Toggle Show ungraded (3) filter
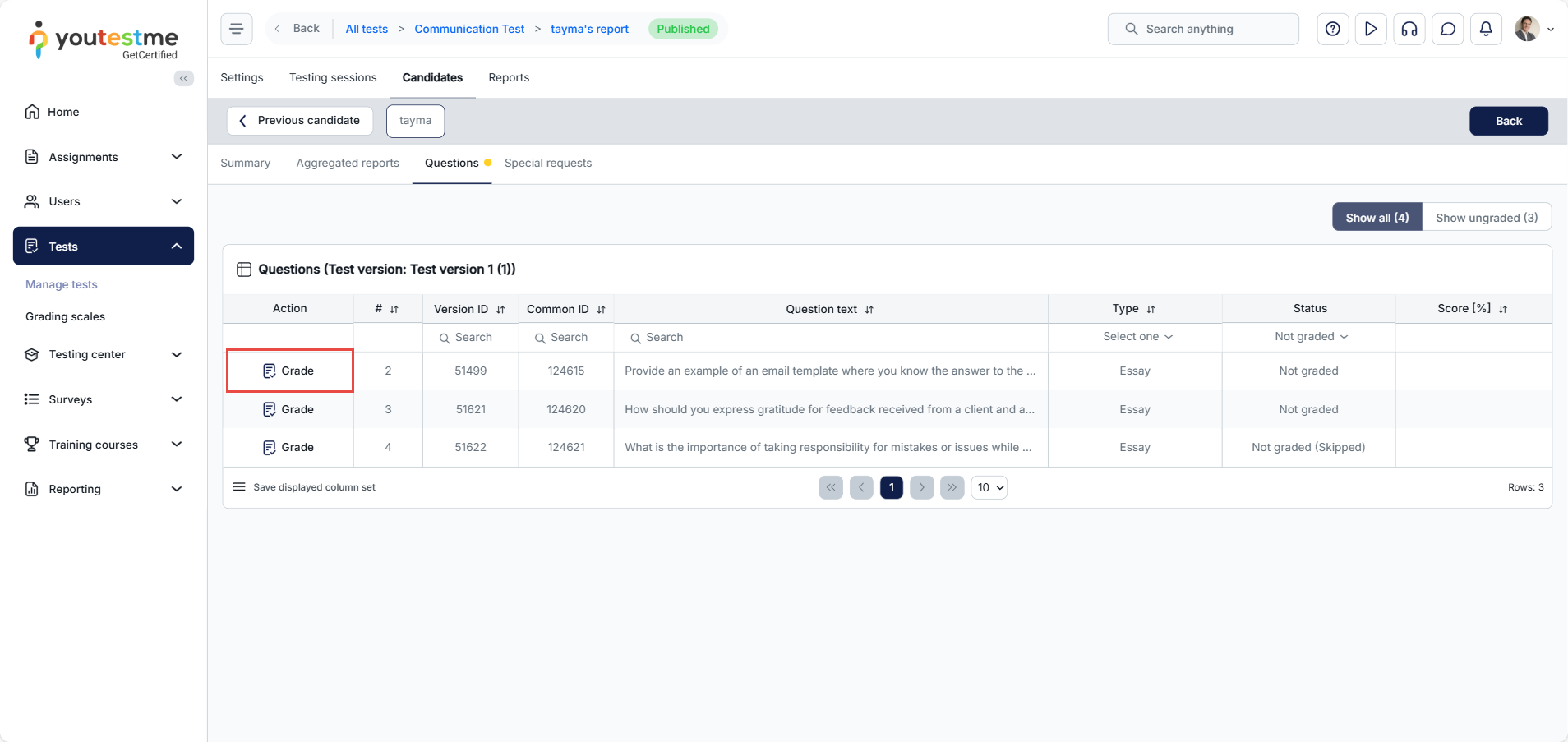Image resolution: width=1568 pixels, height=742 pixels. [1486, 218]
